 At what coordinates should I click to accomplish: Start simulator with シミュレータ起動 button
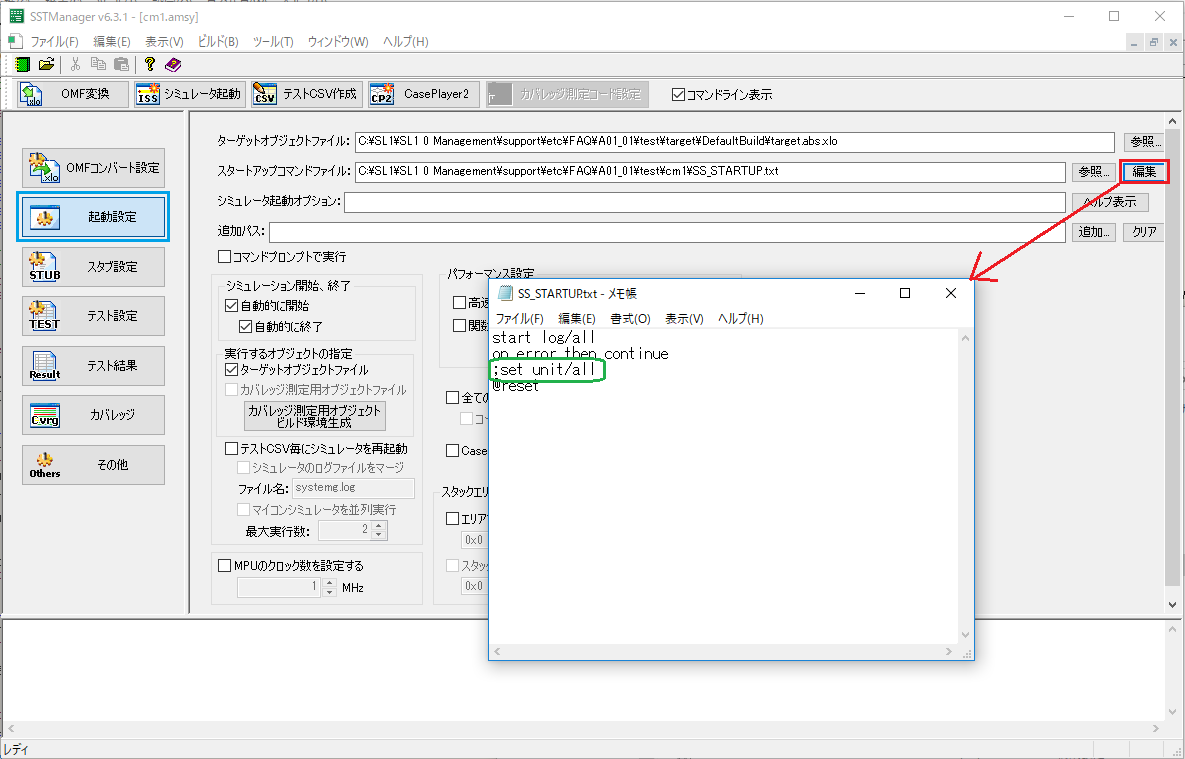click(x=189, y=94)
